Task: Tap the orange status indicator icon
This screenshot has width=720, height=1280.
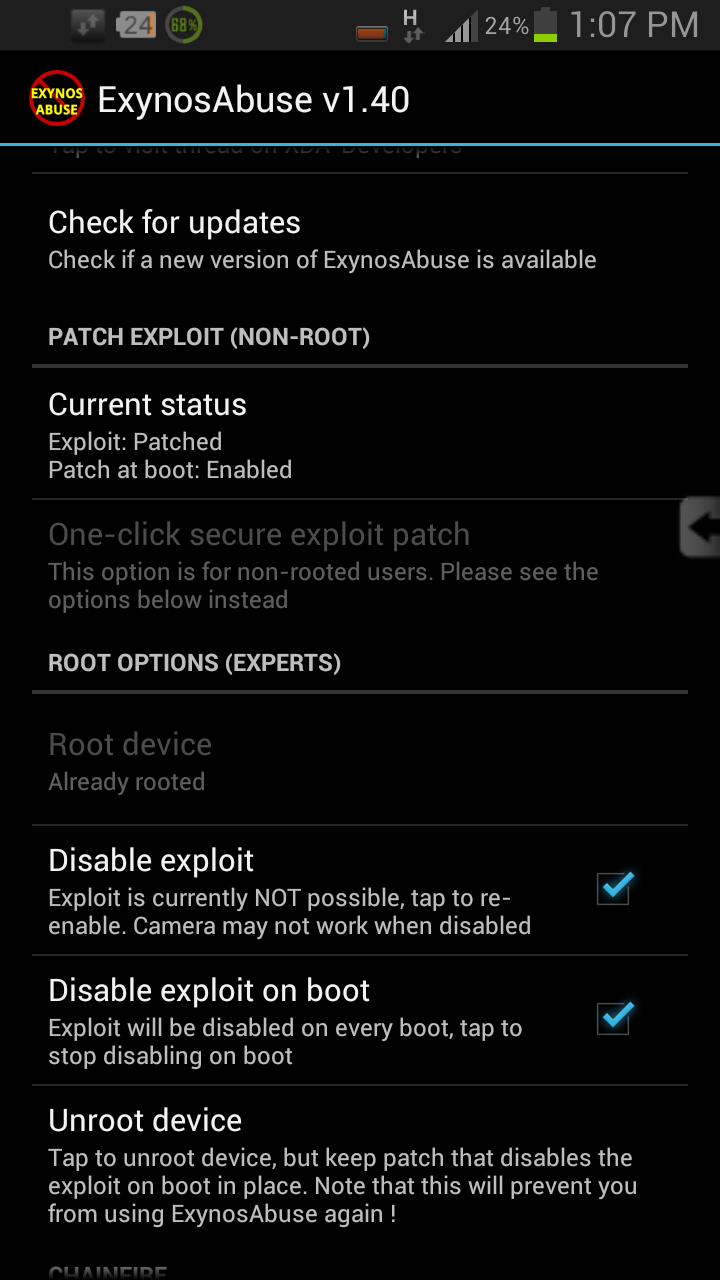Action: (372, 33)
